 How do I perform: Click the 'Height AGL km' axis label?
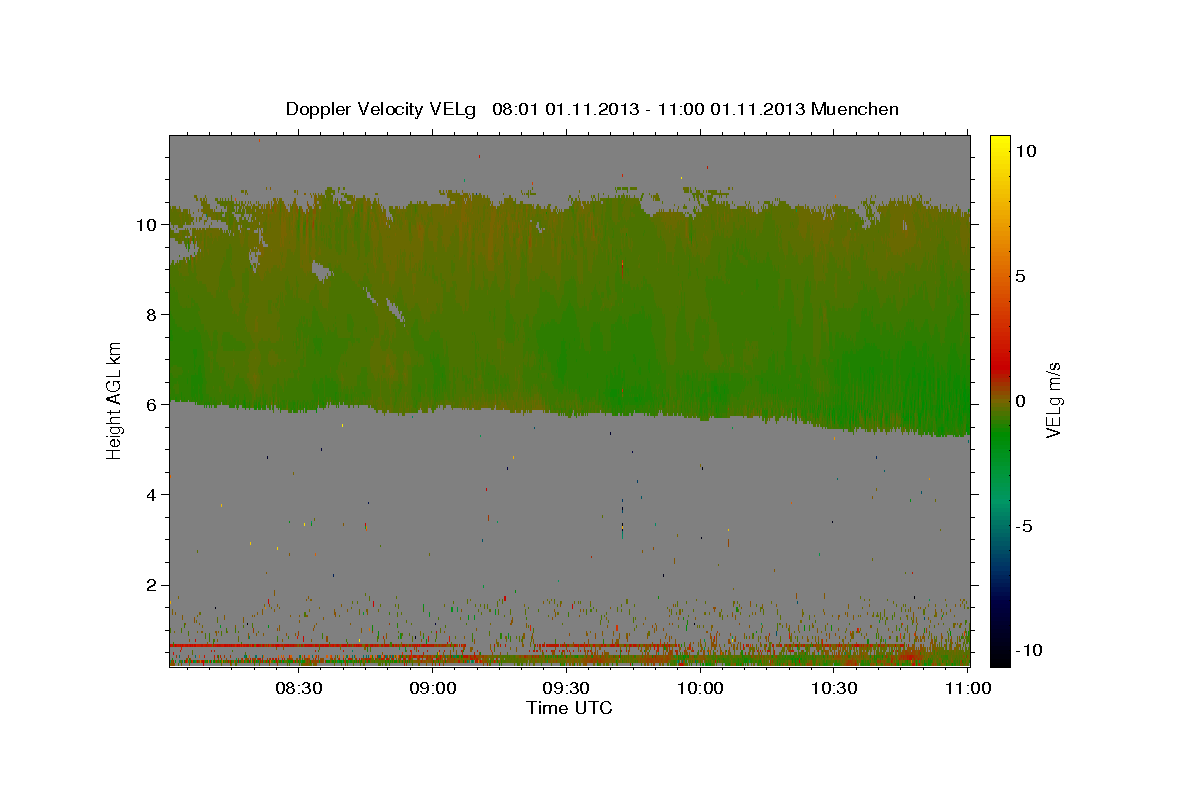tap(115, 400)
